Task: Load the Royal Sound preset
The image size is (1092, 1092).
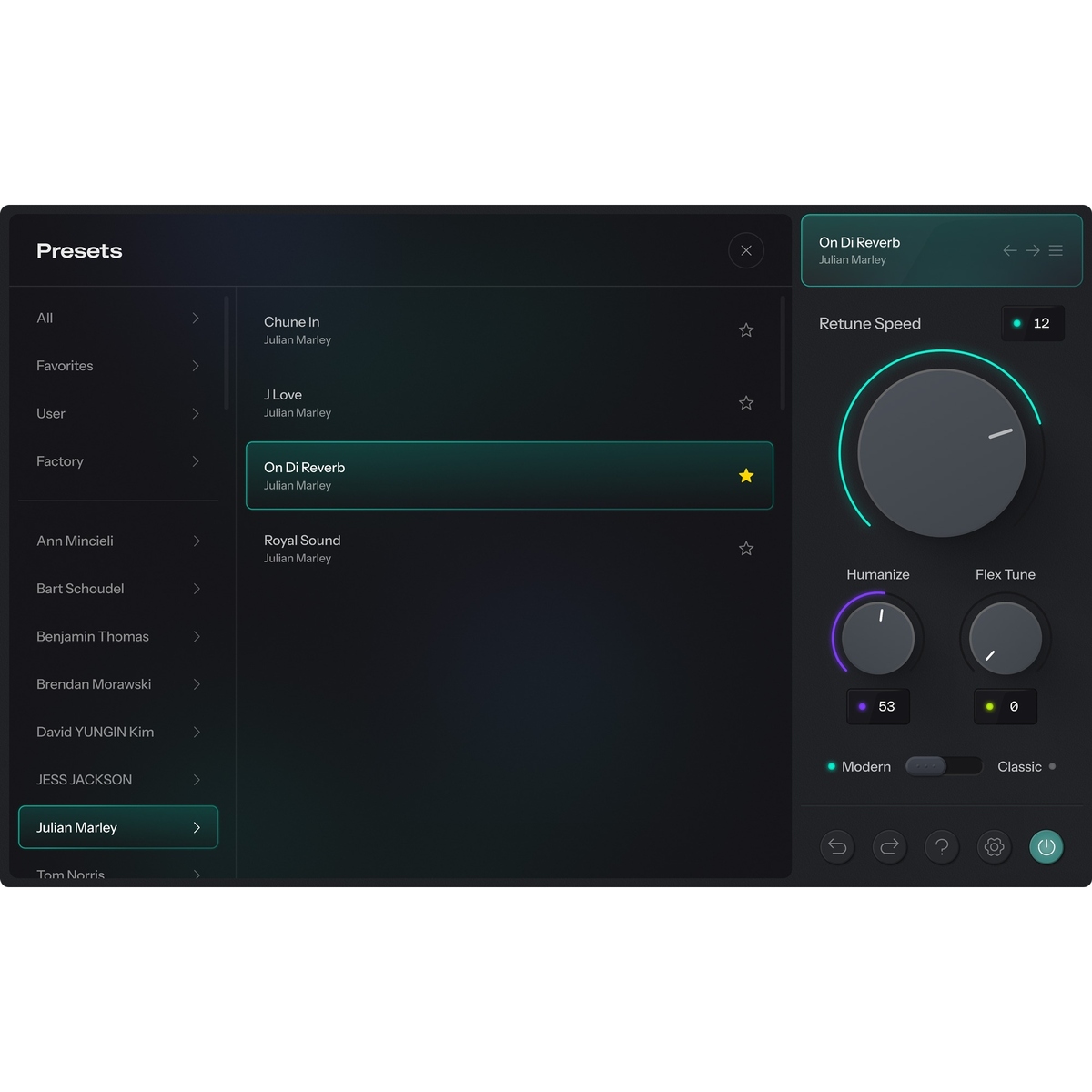Action: pyautogui.click(x=510, y=549)
